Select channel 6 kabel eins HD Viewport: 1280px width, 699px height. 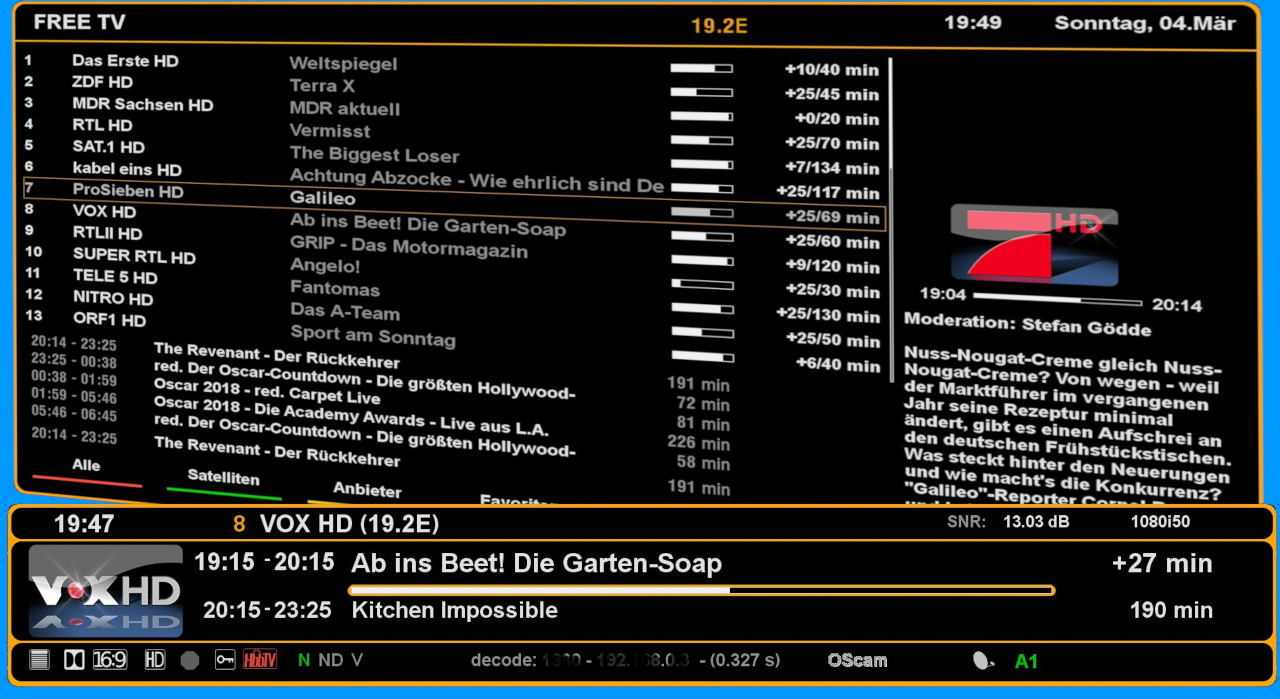pyautogui.click(x=127, y=169)
